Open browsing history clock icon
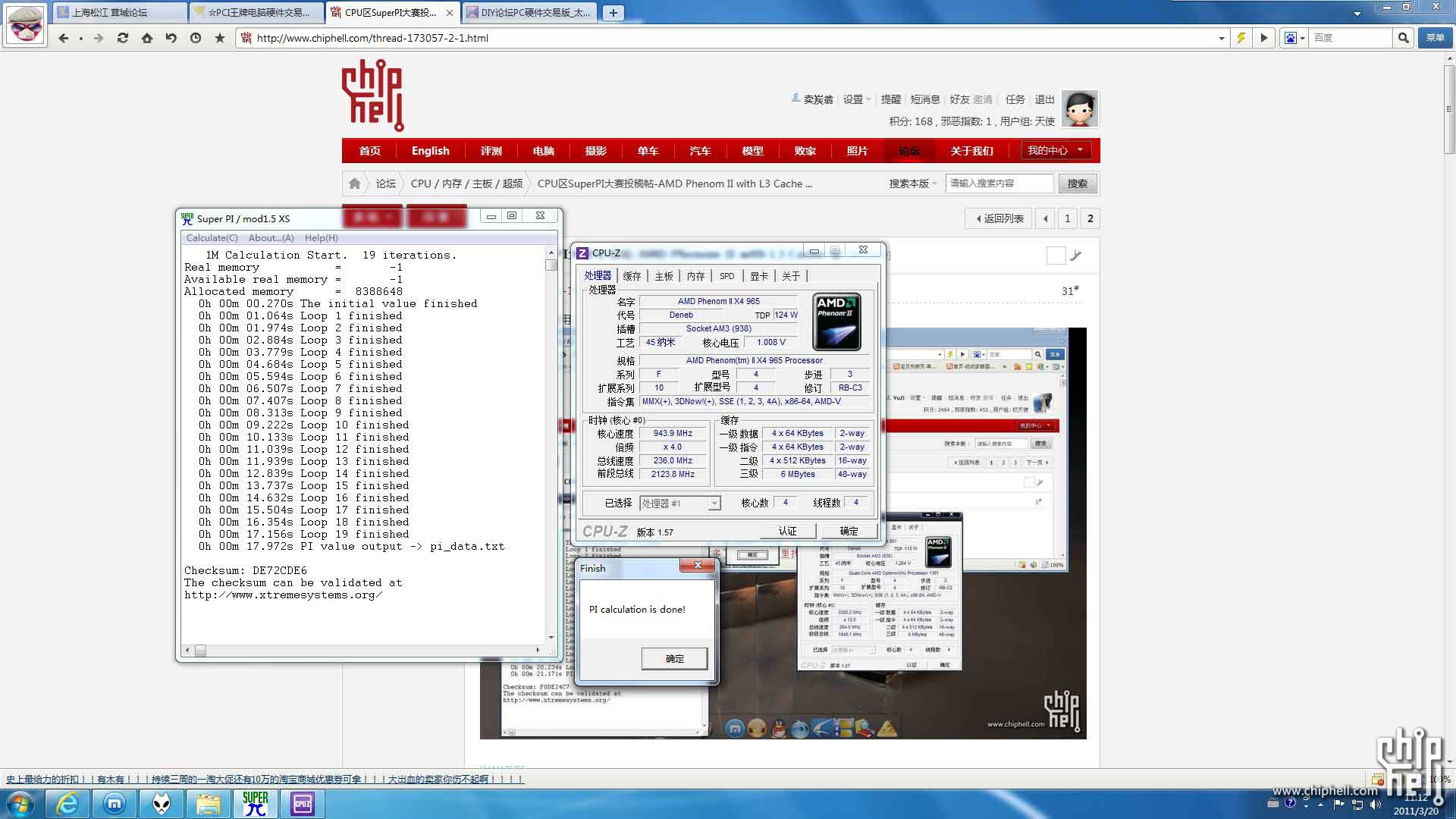Image resolution: width=1456 pixels, height=819 pixels. pos(196,38)
